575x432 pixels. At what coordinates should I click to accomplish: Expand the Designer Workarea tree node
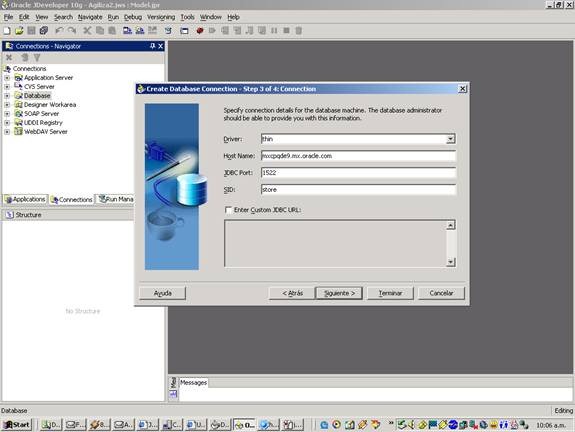(7, 105)
